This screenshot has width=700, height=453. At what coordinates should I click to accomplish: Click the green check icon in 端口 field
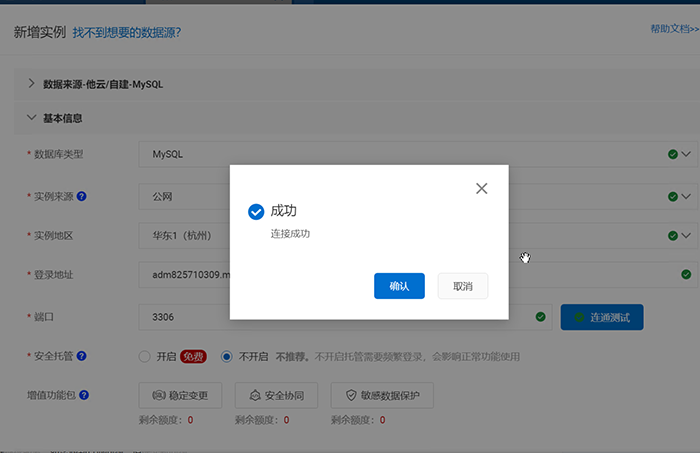tap(540, 317)
